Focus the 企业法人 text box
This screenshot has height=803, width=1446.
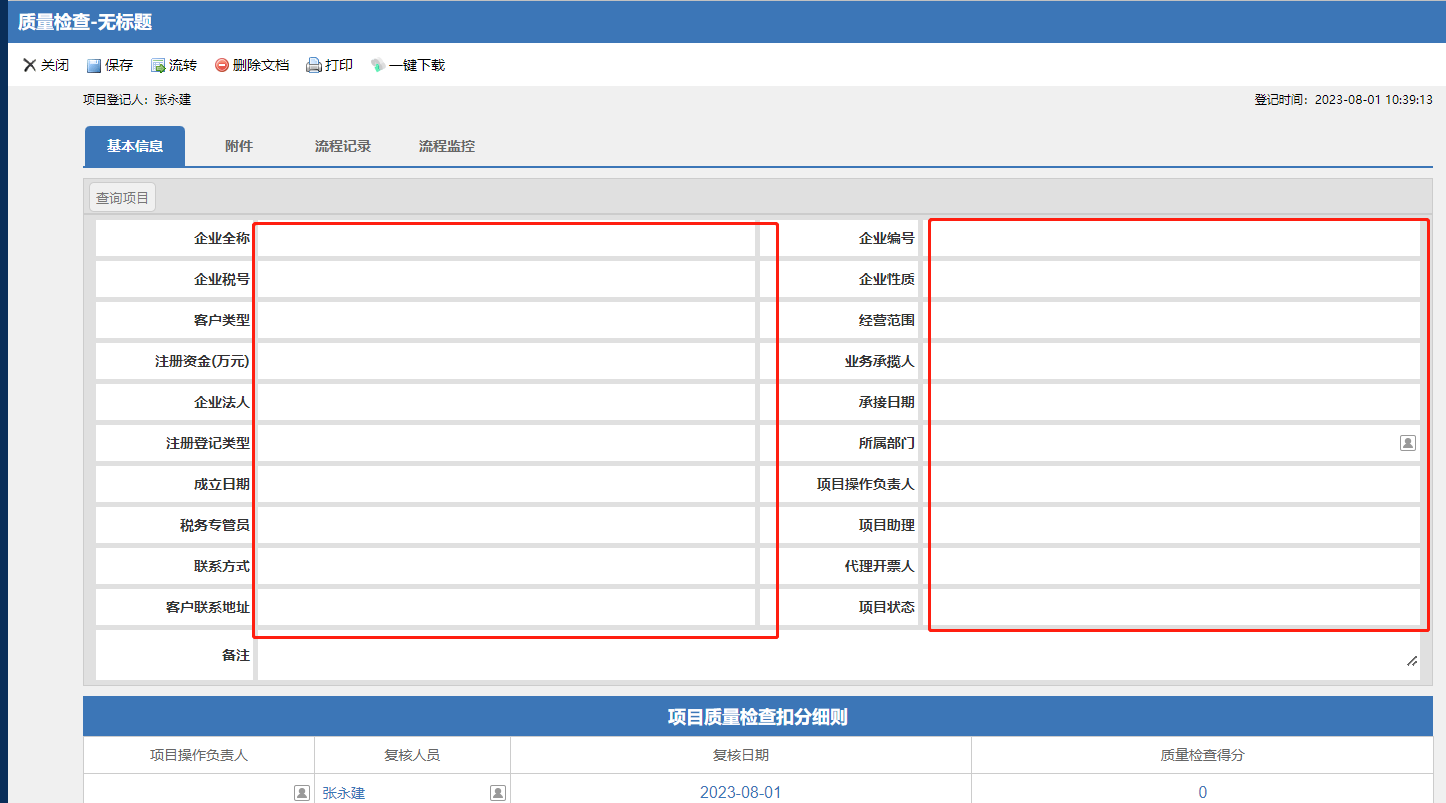(x=506, y=402)
